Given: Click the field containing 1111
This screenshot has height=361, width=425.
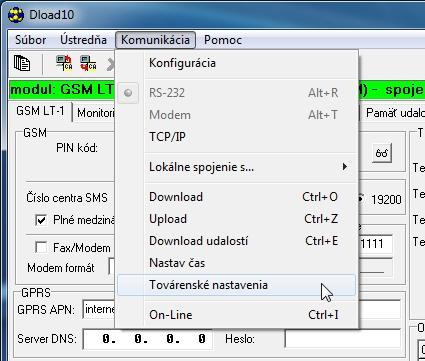Looking at the screenshot, I should pyautogui.click(x=375, y=244).
